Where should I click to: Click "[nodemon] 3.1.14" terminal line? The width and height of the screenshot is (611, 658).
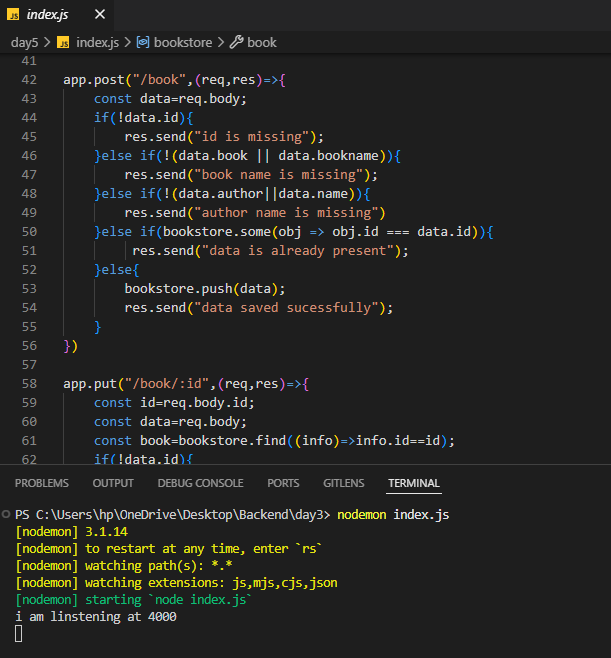coord(71,532)
